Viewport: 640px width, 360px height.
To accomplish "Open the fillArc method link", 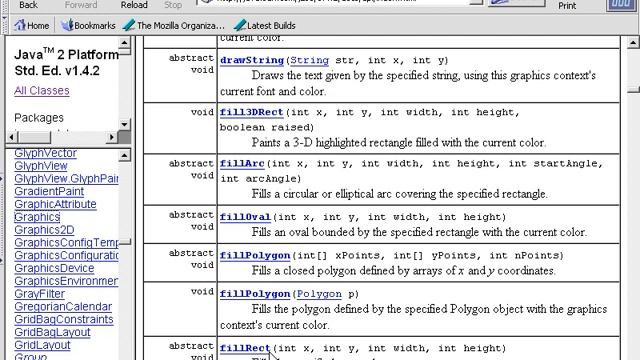I will [242, 164].
